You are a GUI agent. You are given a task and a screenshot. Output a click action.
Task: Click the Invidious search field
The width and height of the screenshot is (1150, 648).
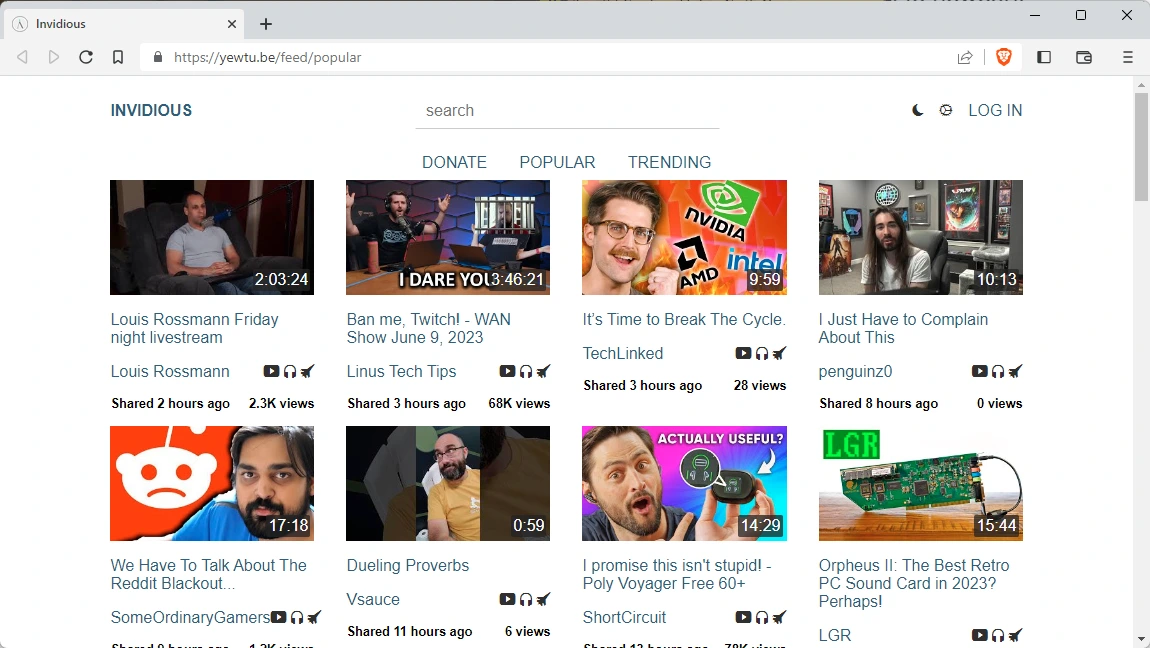567,111
